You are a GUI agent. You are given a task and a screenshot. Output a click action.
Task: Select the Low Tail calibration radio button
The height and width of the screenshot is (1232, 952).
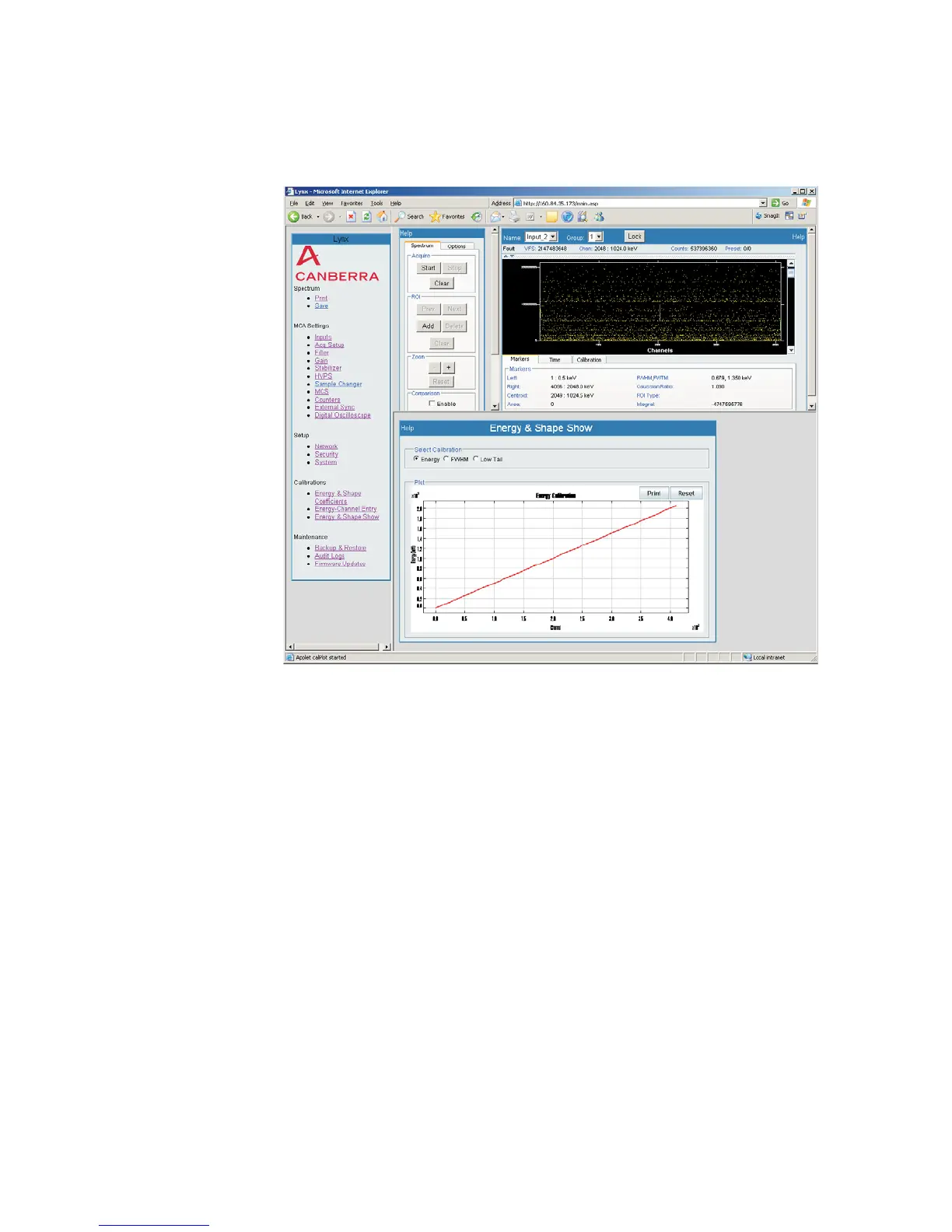(475, 459)
